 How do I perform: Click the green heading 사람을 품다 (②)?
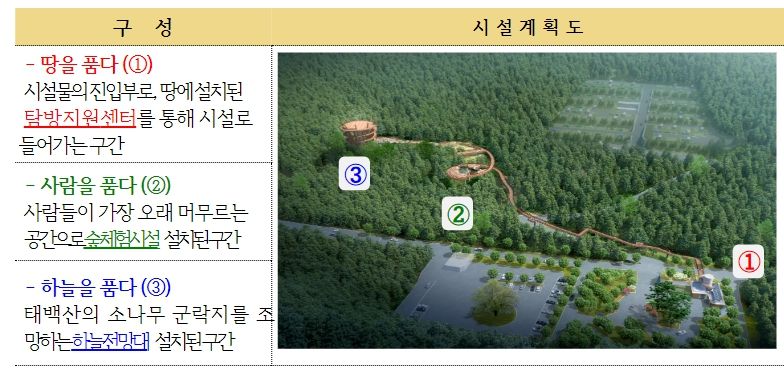click(x=98, y=186)
